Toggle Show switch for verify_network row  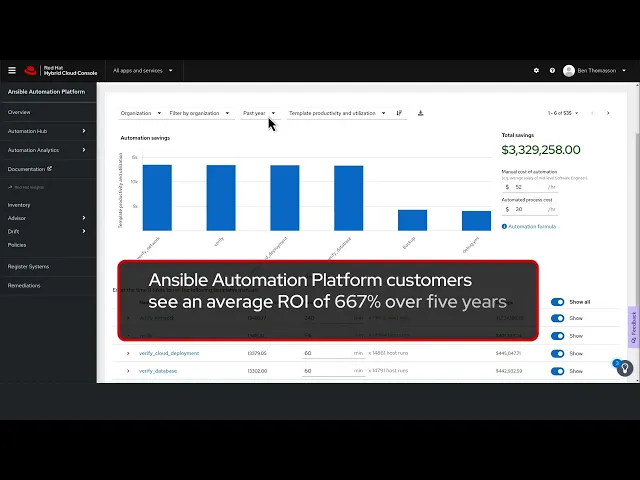[x=558, y=318]
